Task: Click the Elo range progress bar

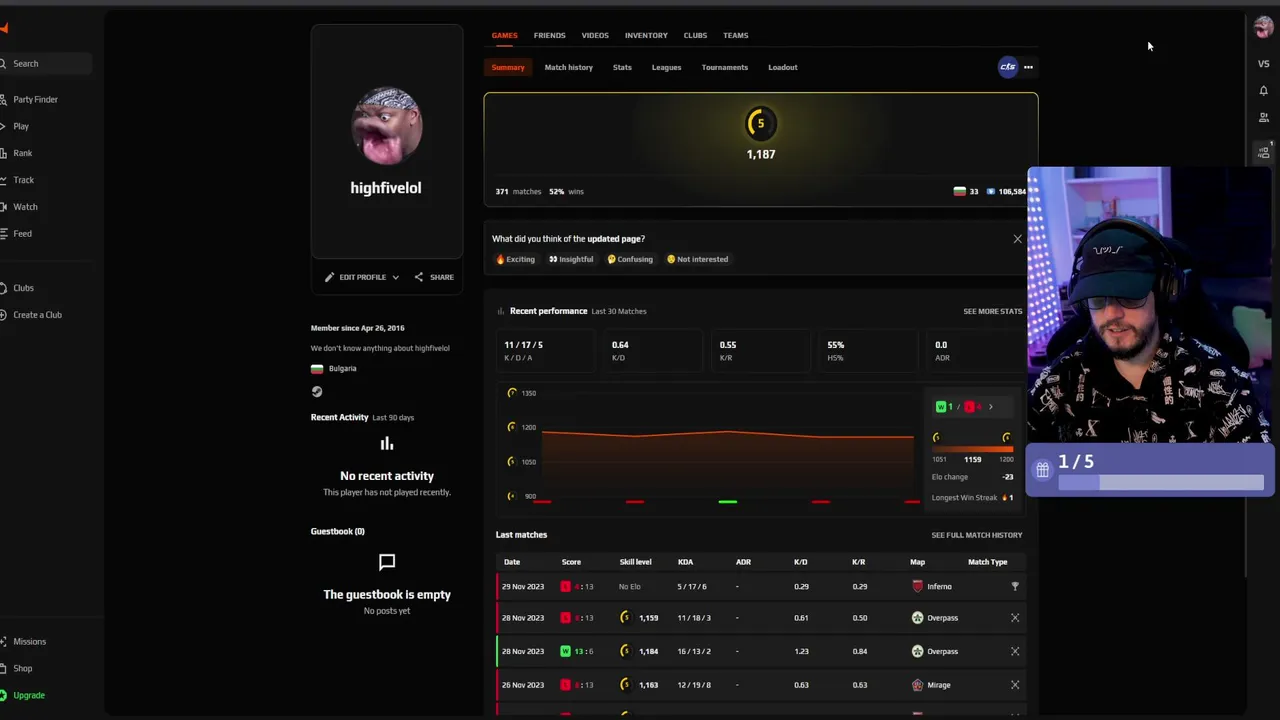Action: tap(971, 449)
